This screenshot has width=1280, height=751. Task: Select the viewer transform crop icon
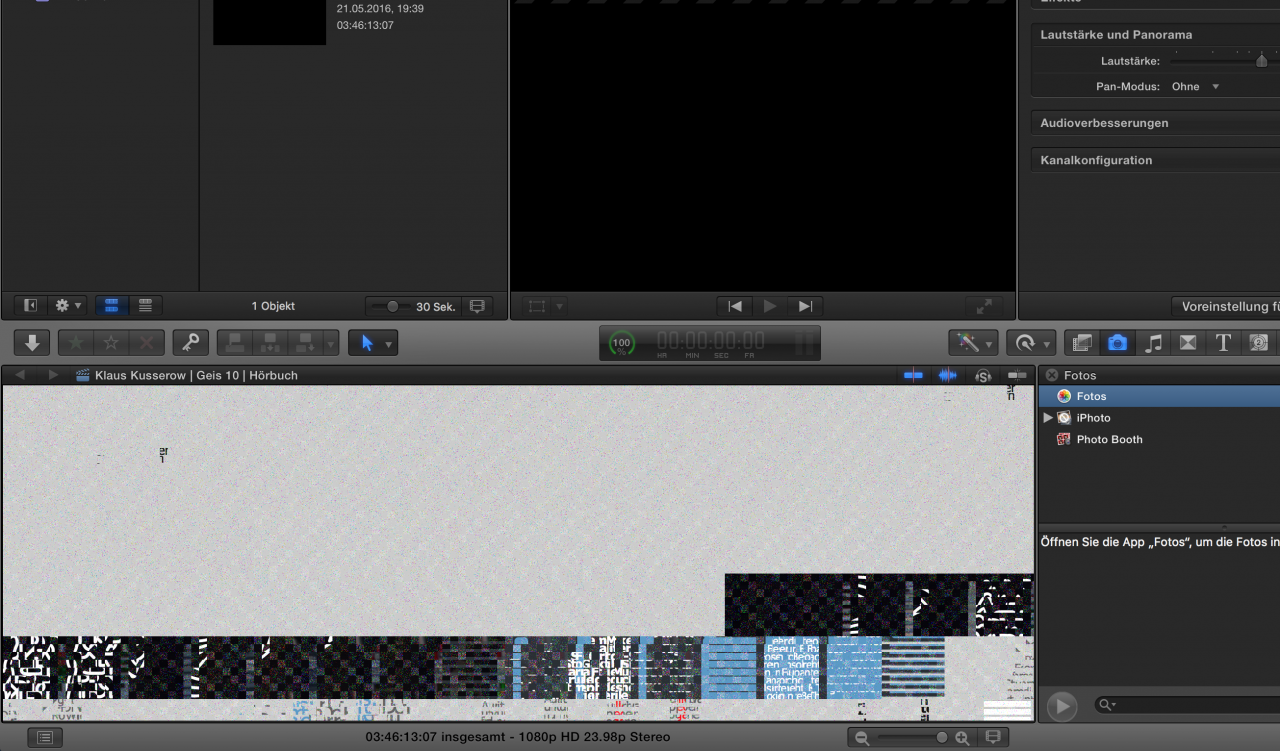click(538, 306)
